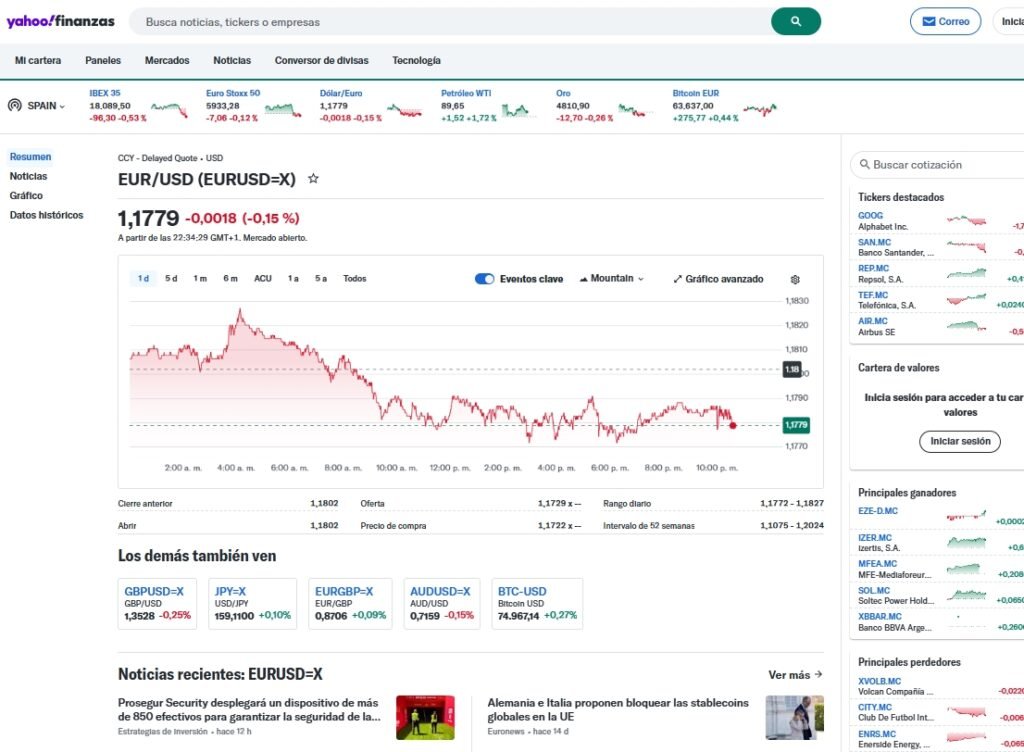Click the Prosegur news thumbnail image

[425, 717]
